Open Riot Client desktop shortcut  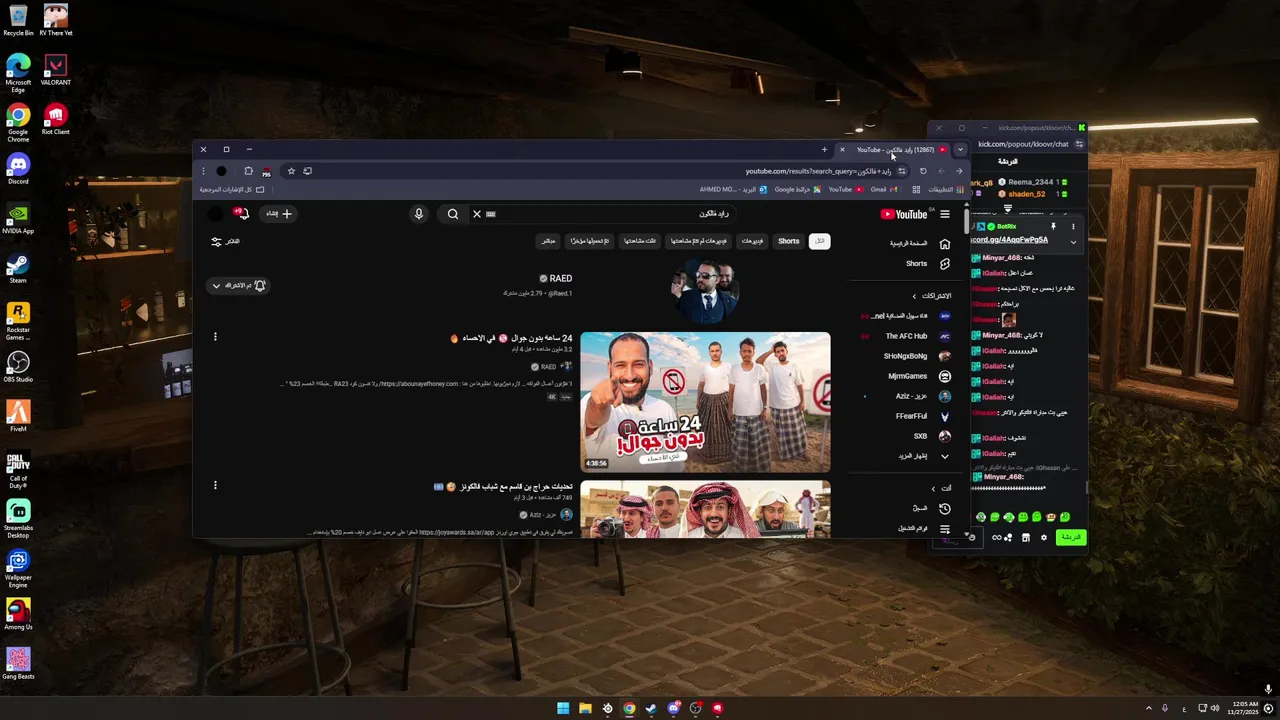(x=55, y=120)
